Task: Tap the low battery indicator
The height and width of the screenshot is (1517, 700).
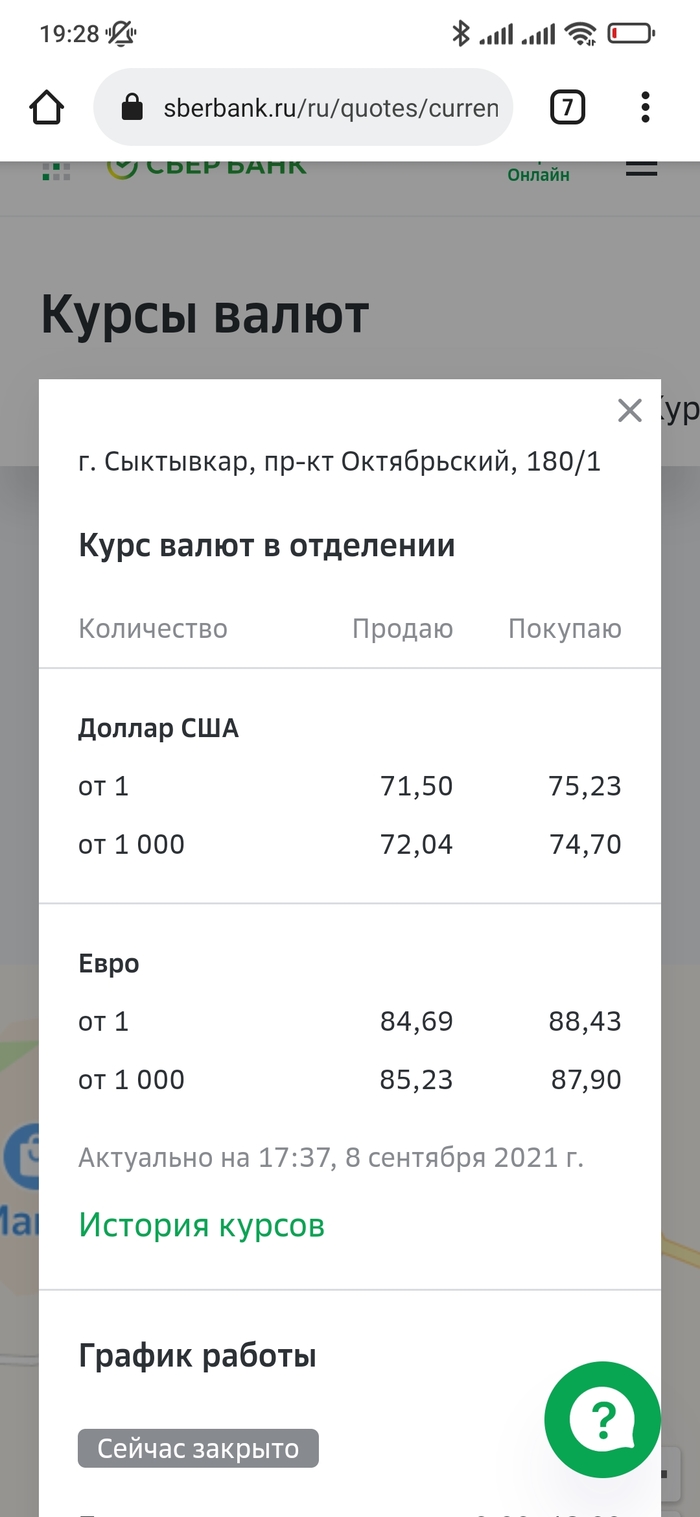Action: coord(631,34)
